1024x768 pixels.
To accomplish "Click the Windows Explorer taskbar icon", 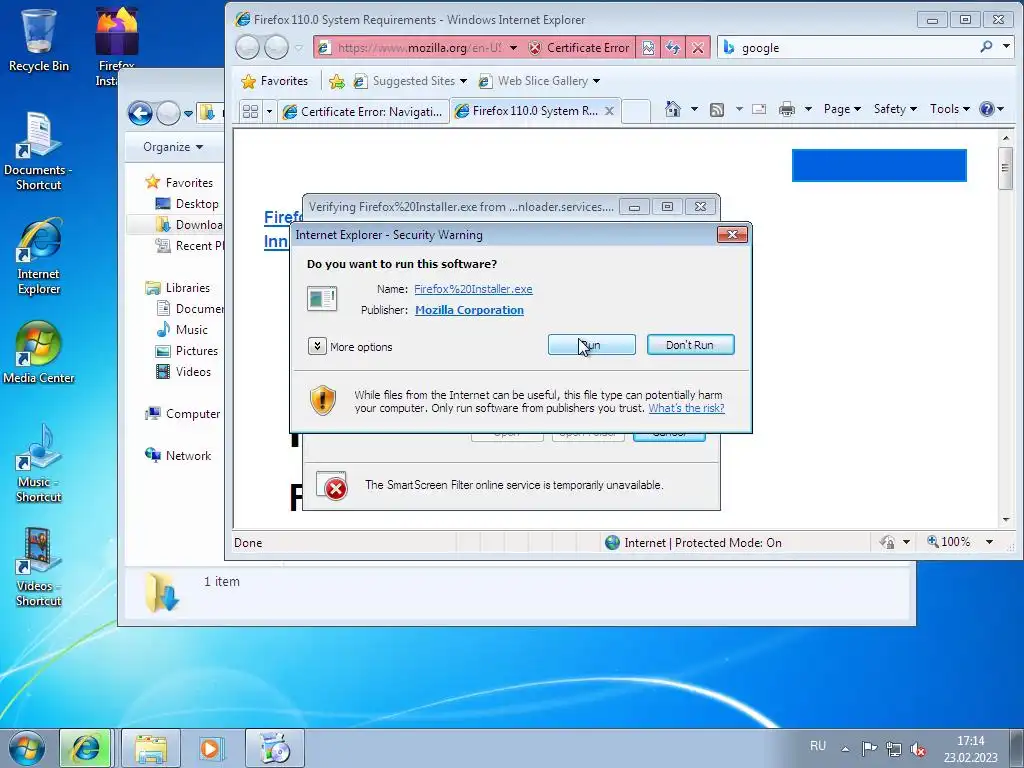I will [x=151, y=748].
